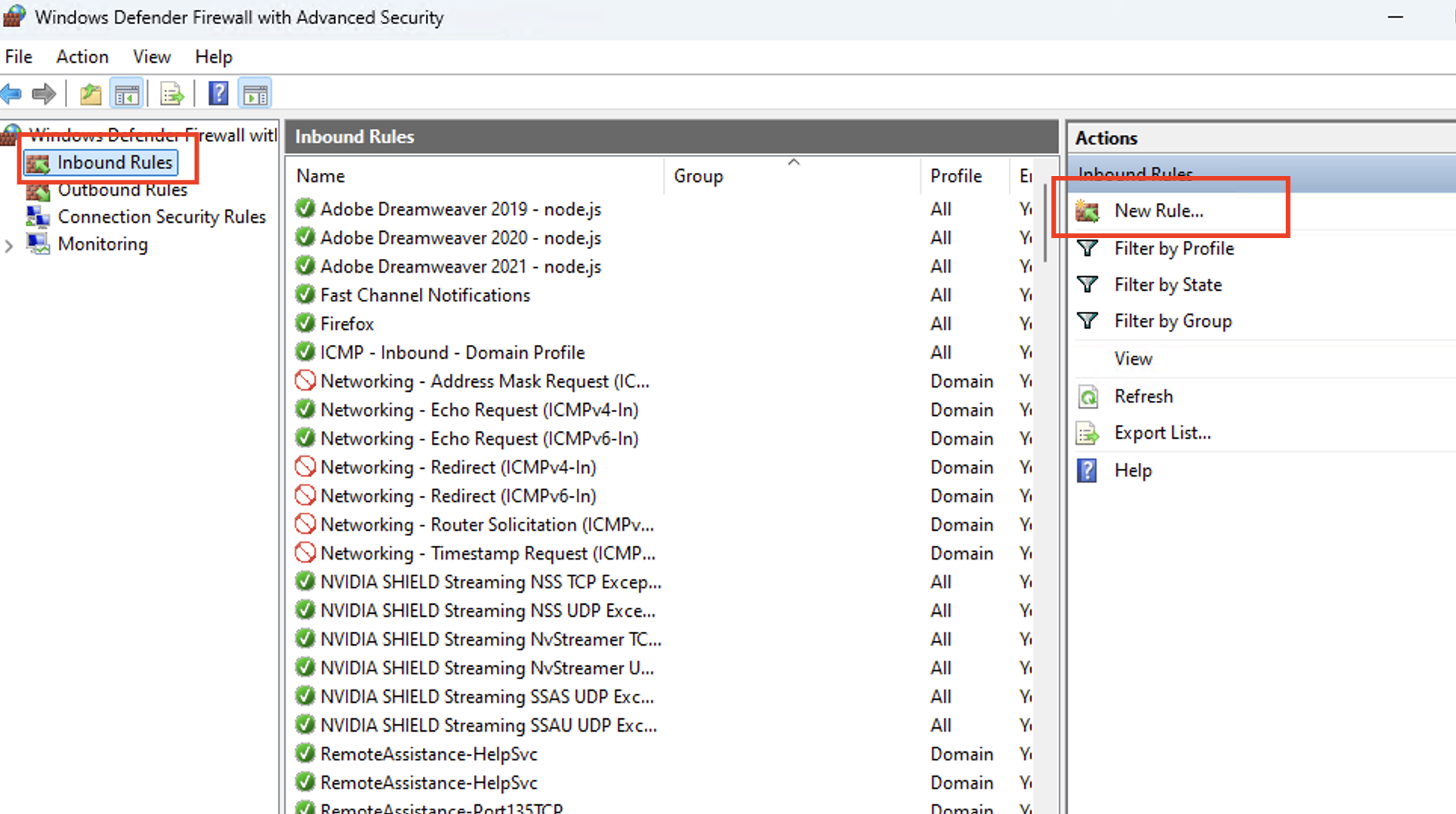Click the New Rule icon in Actions
1456x814 pixels.
click(x=1087, y=211)
